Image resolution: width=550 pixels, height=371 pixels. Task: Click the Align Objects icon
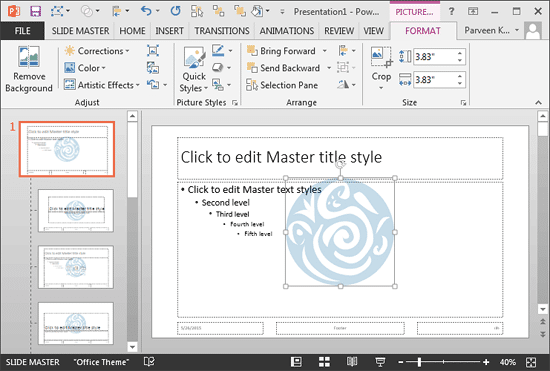pyautogui.click(x=343, y=50)
